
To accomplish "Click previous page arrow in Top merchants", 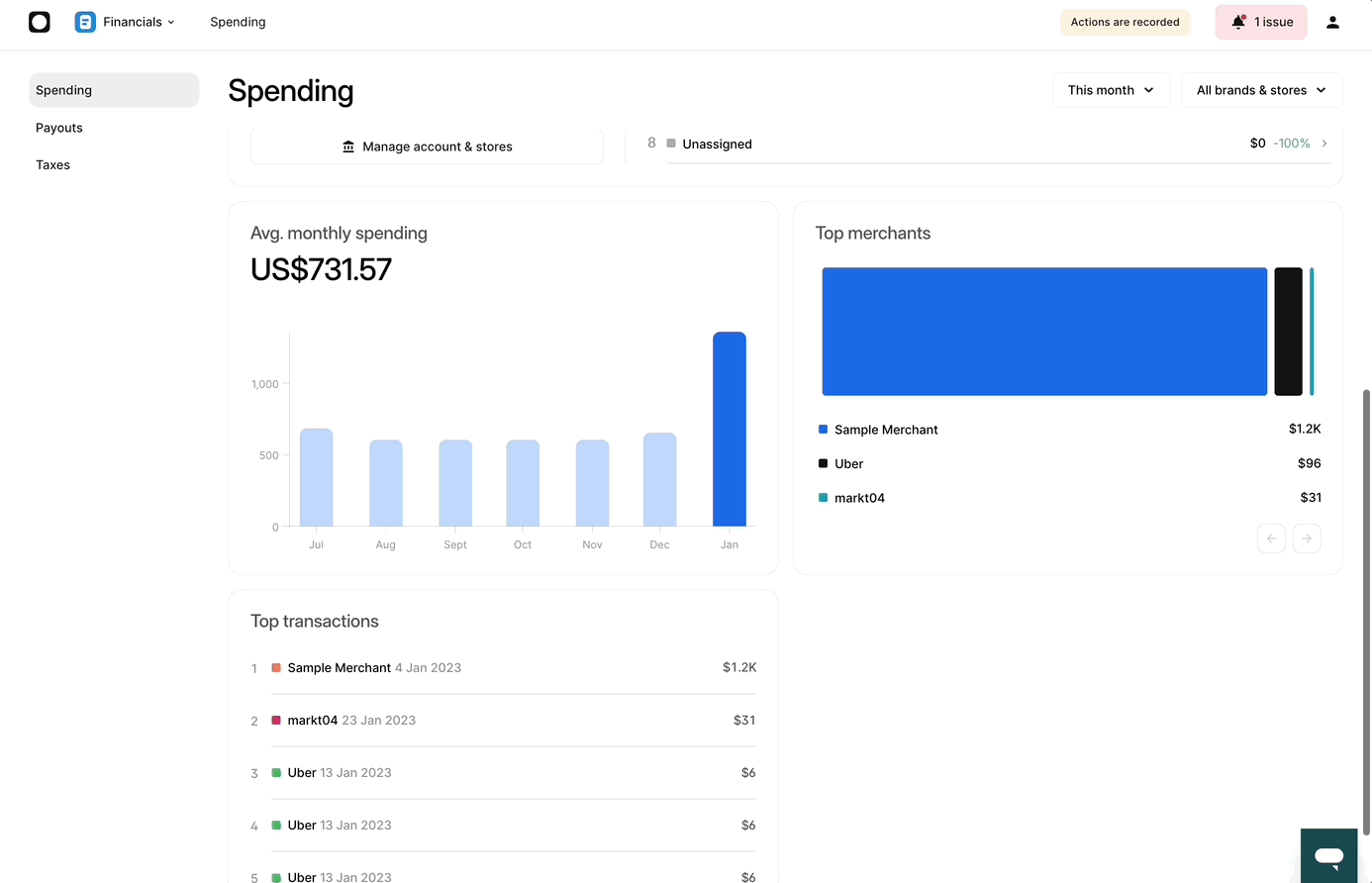I will click(1271, 539).
